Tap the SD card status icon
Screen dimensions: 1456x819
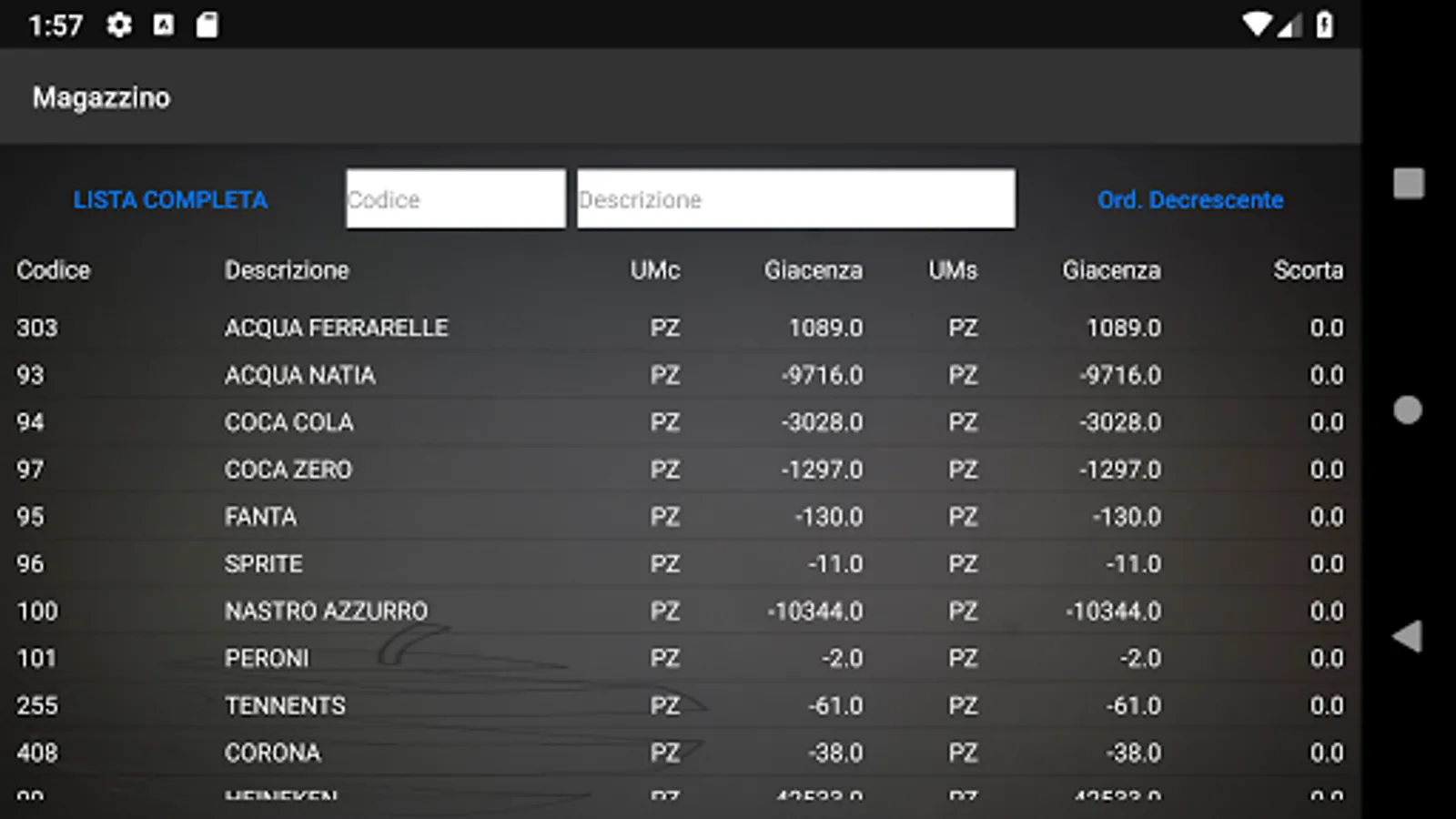[x=207, y=25]
